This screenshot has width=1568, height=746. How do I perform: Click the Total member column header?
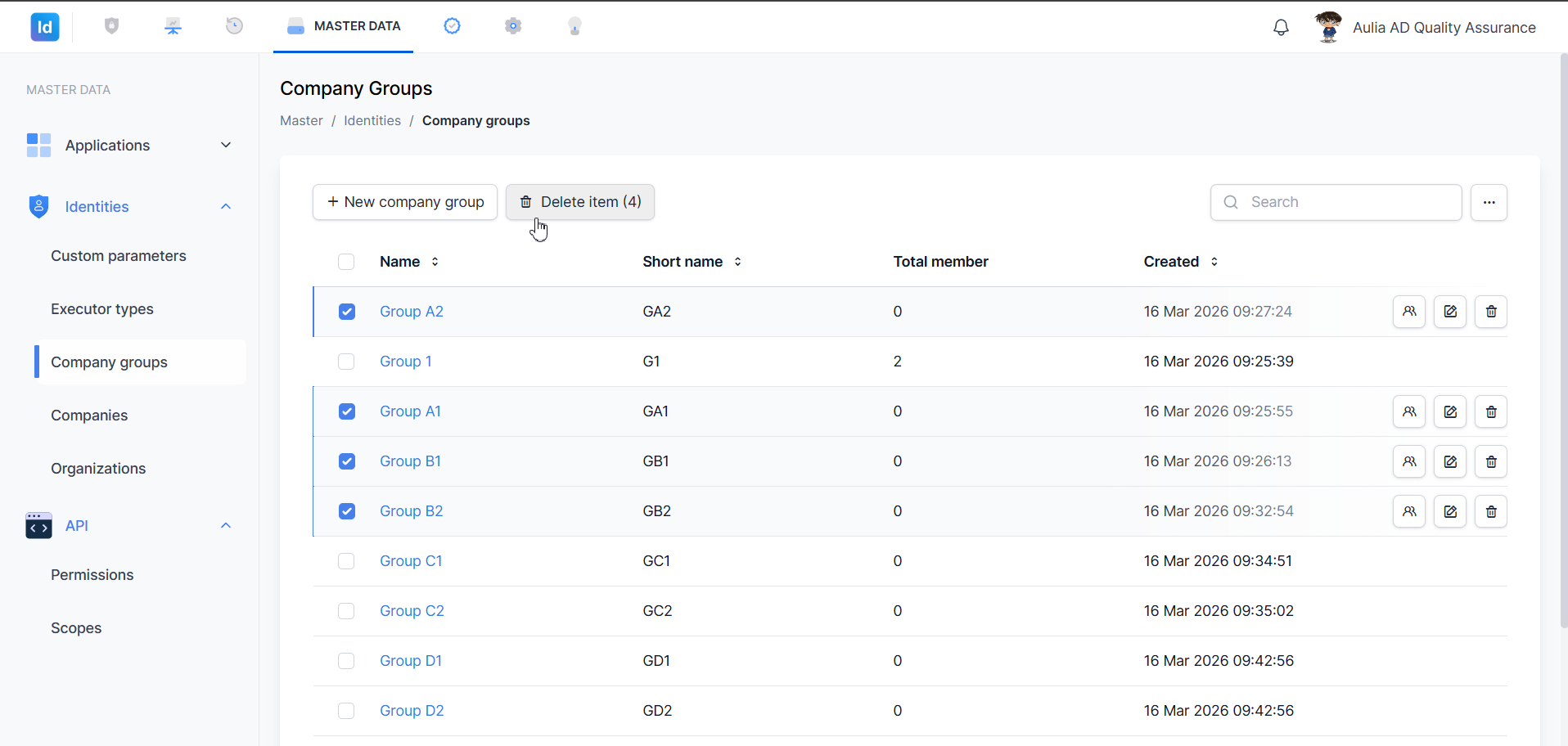click(940, 262)
